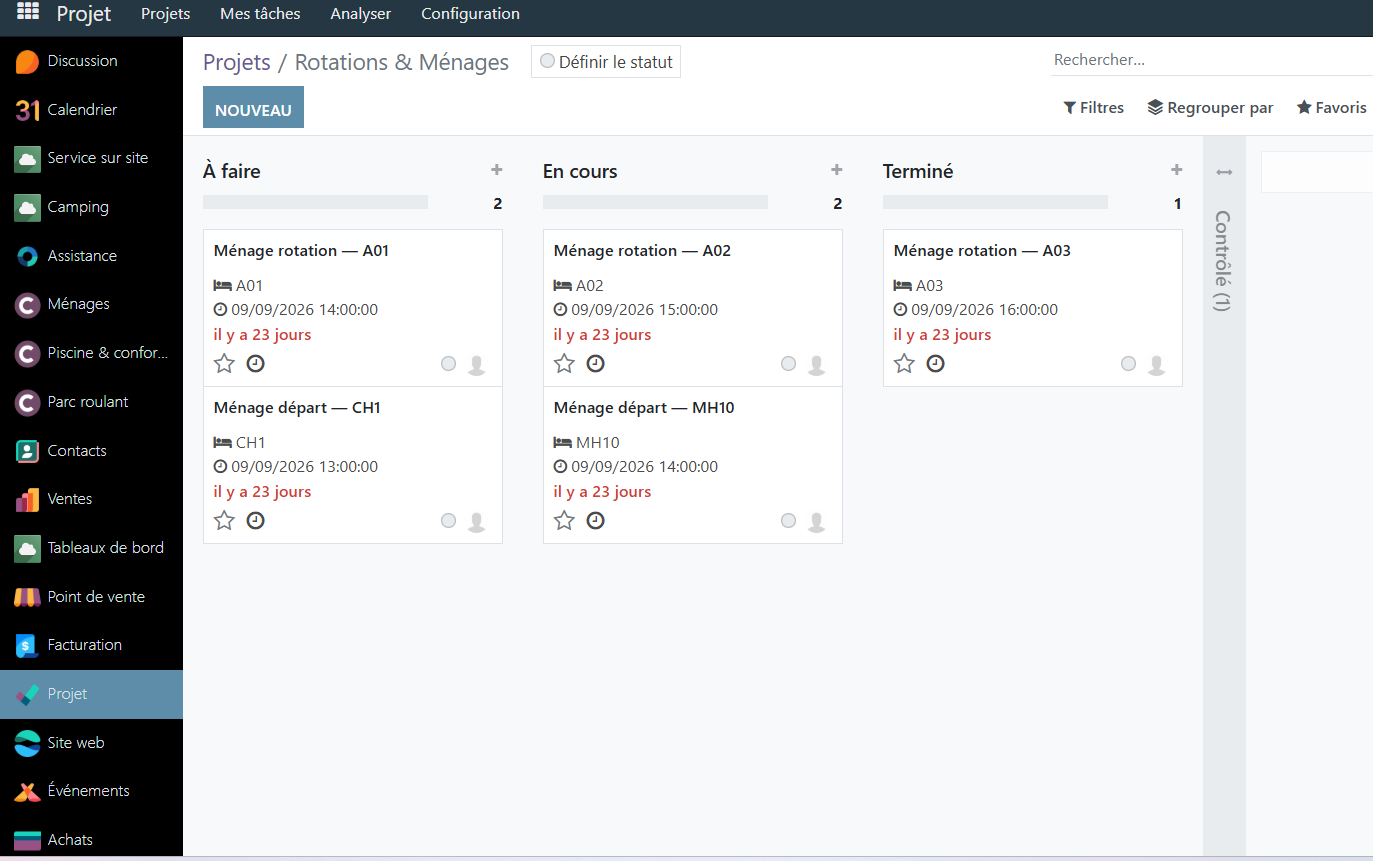The image size is (1373, 861).
Task: Open the apps grid menu icon
Action: pos(28,12)
